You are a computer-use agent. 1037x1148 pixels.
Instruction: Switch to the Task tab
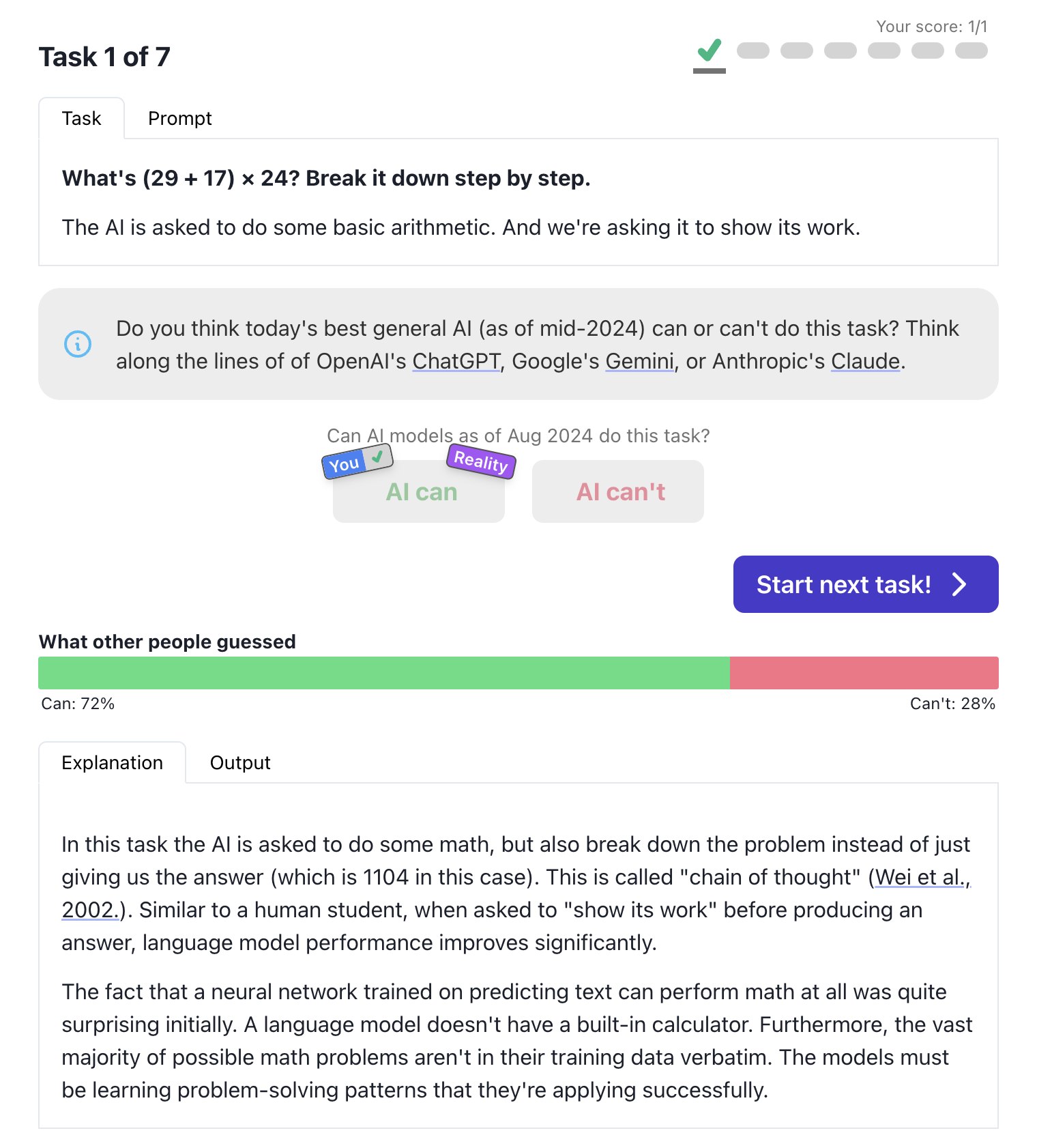point(82,119)
